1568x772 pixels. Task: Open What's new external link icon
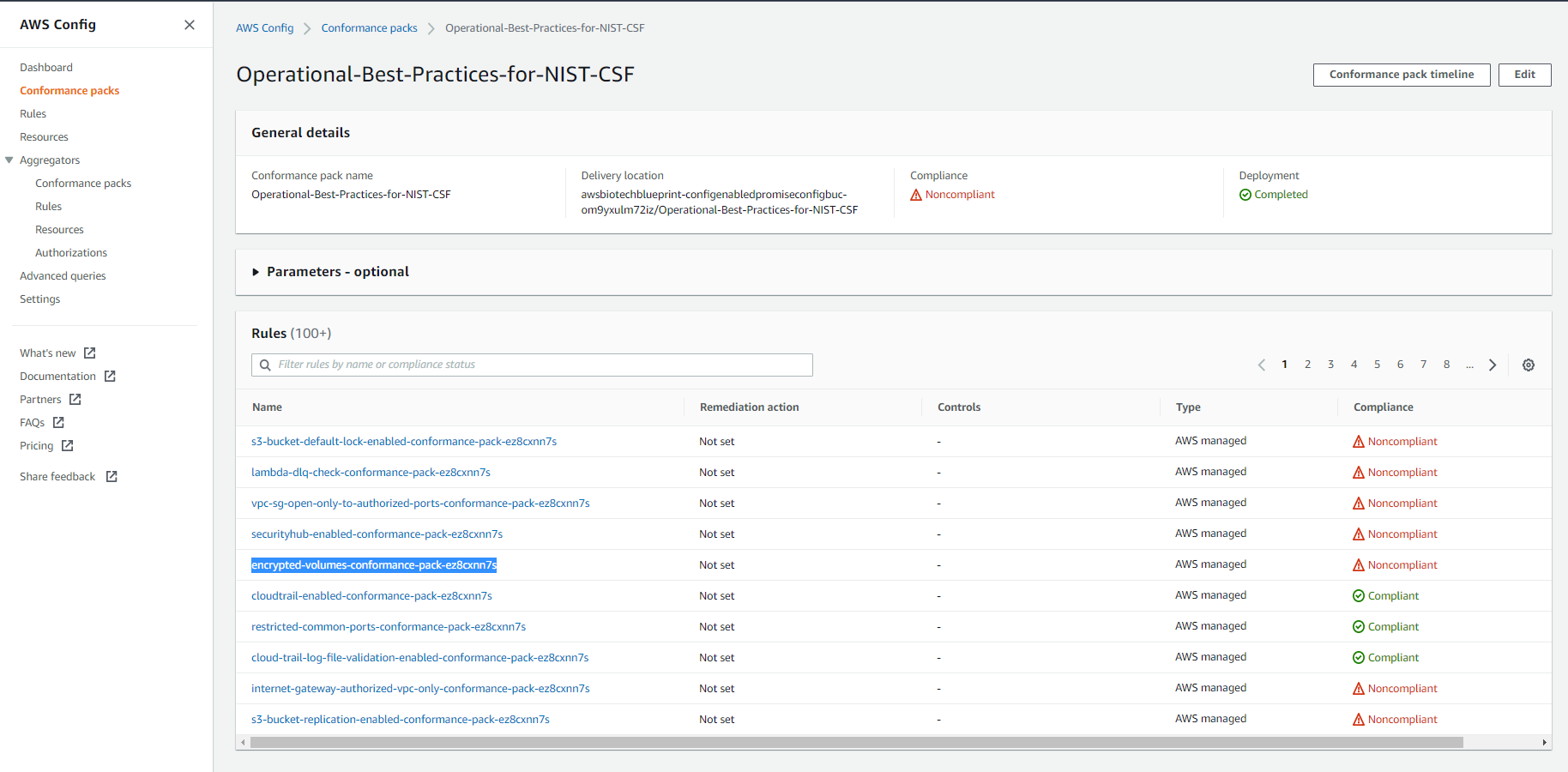pos(90,353)
